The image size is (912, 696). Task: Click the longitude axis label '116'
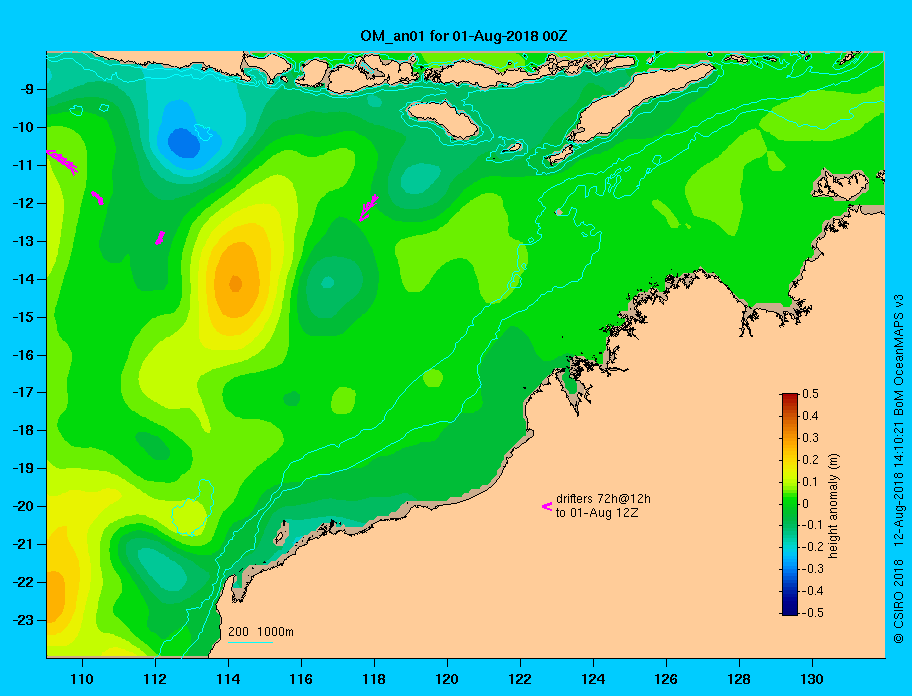[x=301, y=679]
